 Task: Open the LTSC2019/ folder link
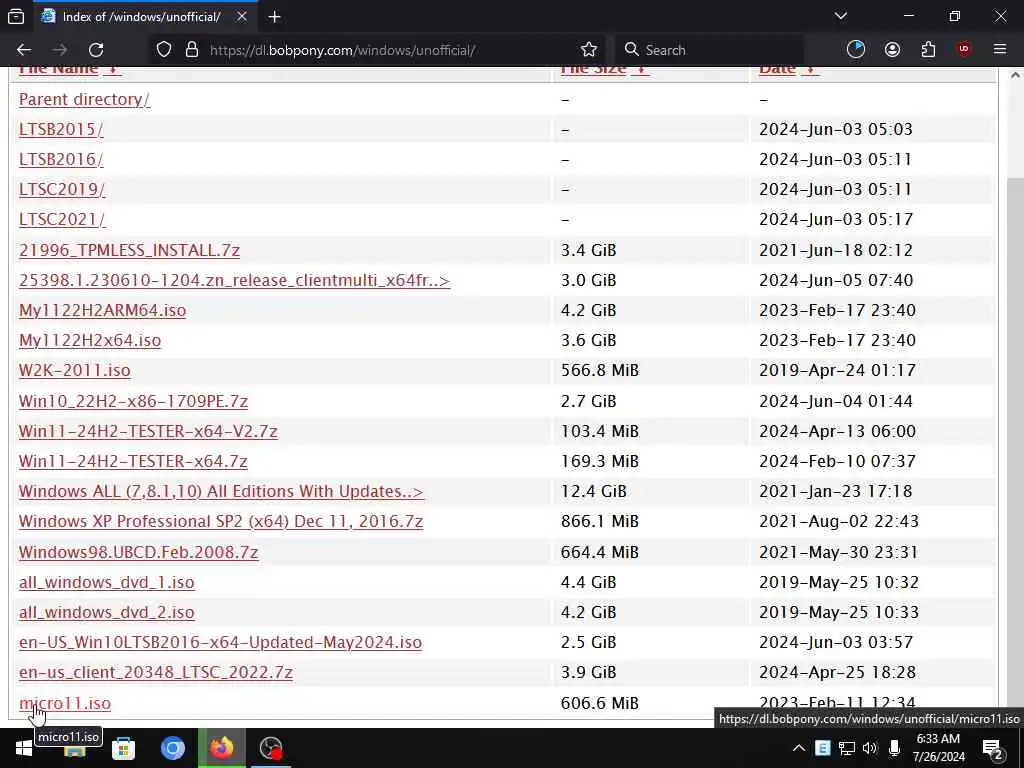pyautogui.click(x=62, y=189)
